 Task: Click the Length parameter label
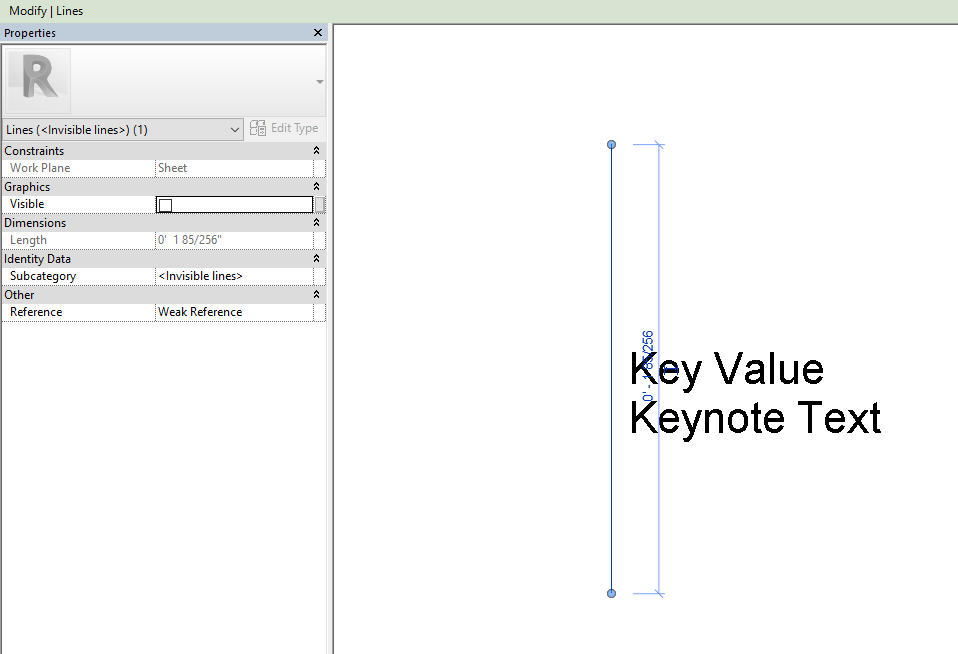(x=28, y=240)
